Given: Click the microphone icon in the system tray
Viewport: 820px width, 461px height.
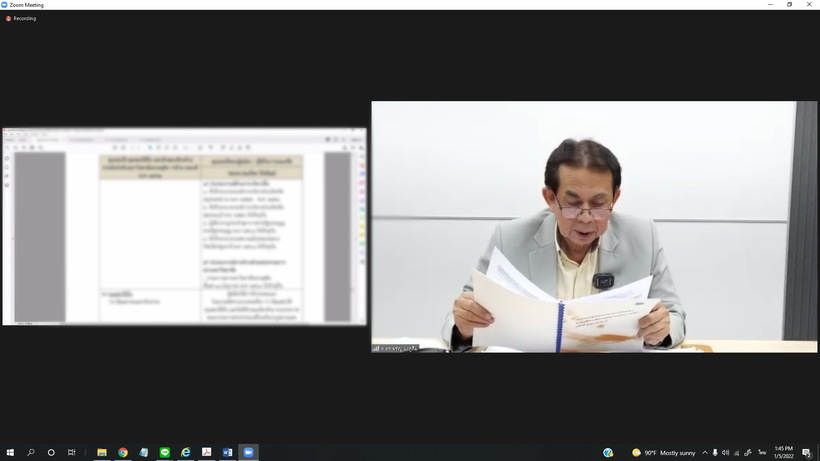Looking at the screenshot, I should (715, 452).
